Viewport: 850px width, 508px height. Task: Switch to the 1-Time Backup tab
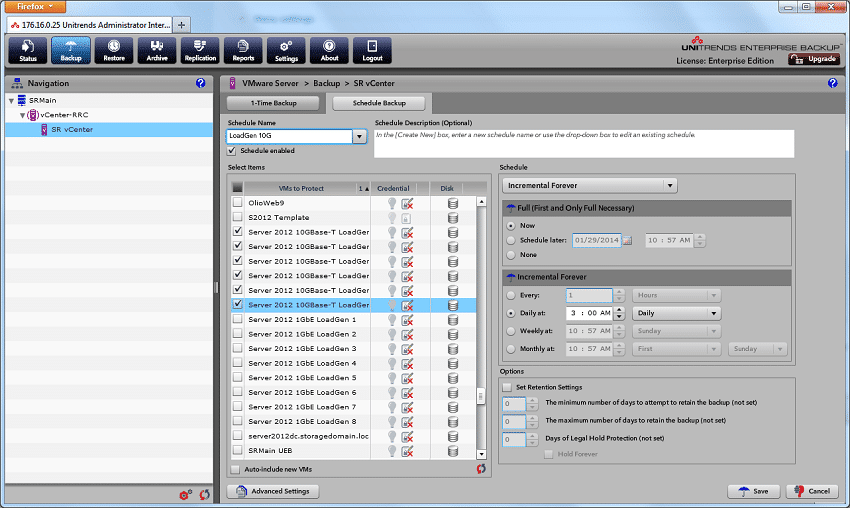coord(273,103)
